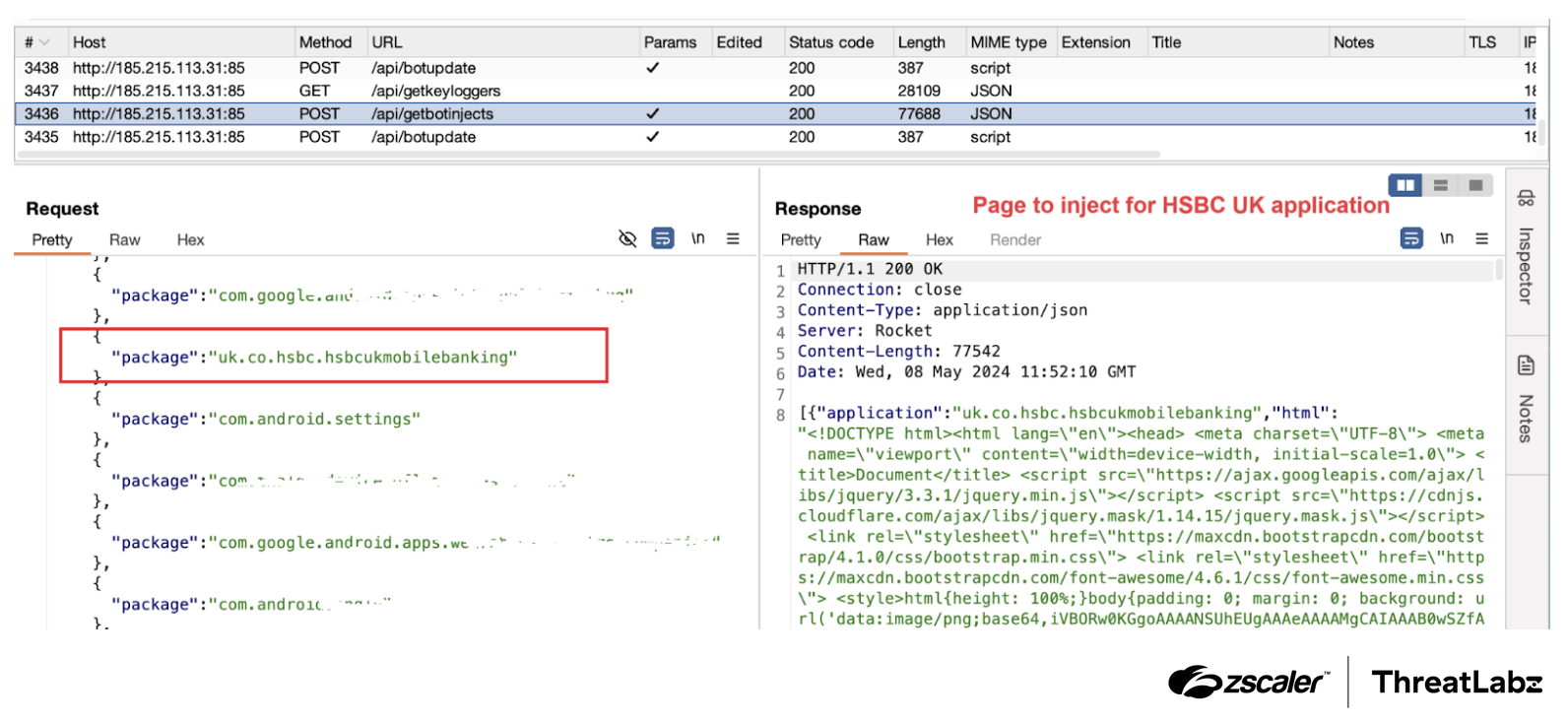This screenshot has height=723, width=1568.
Task: Select side-by-side layout view icon
Action: [x=1405, y=185]
